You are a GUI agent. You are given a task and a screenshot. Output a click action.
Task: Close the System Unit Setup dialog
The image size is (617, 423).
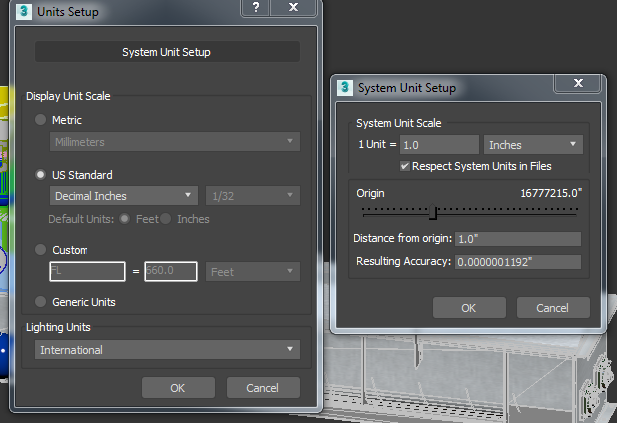[578, 83]
